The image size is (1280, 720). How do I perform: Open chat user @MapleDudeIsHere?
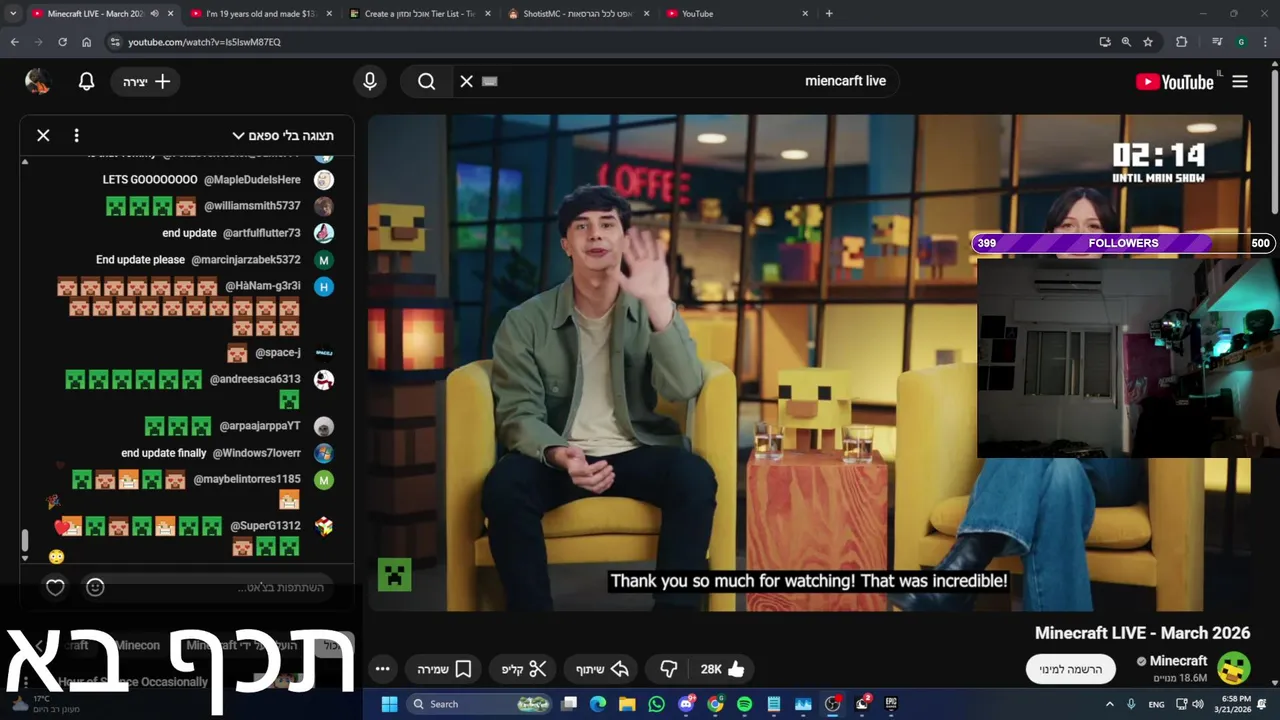[x=252, y=180]
